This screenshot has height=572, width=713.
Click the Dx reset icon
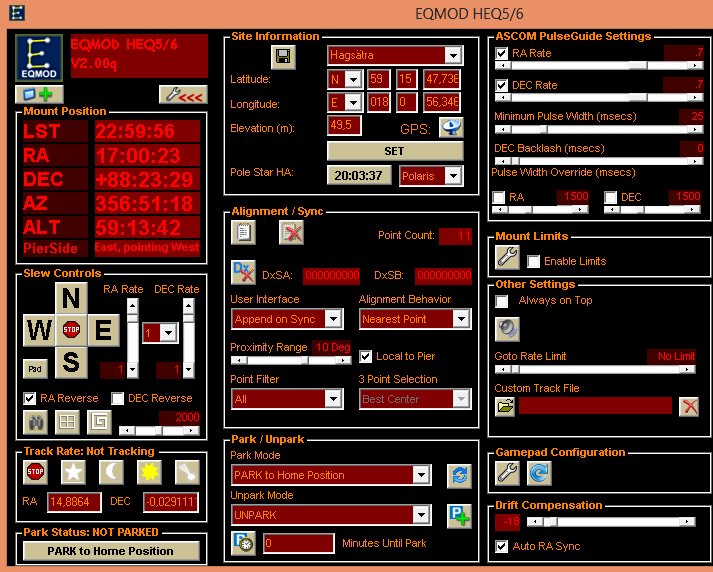243,272
